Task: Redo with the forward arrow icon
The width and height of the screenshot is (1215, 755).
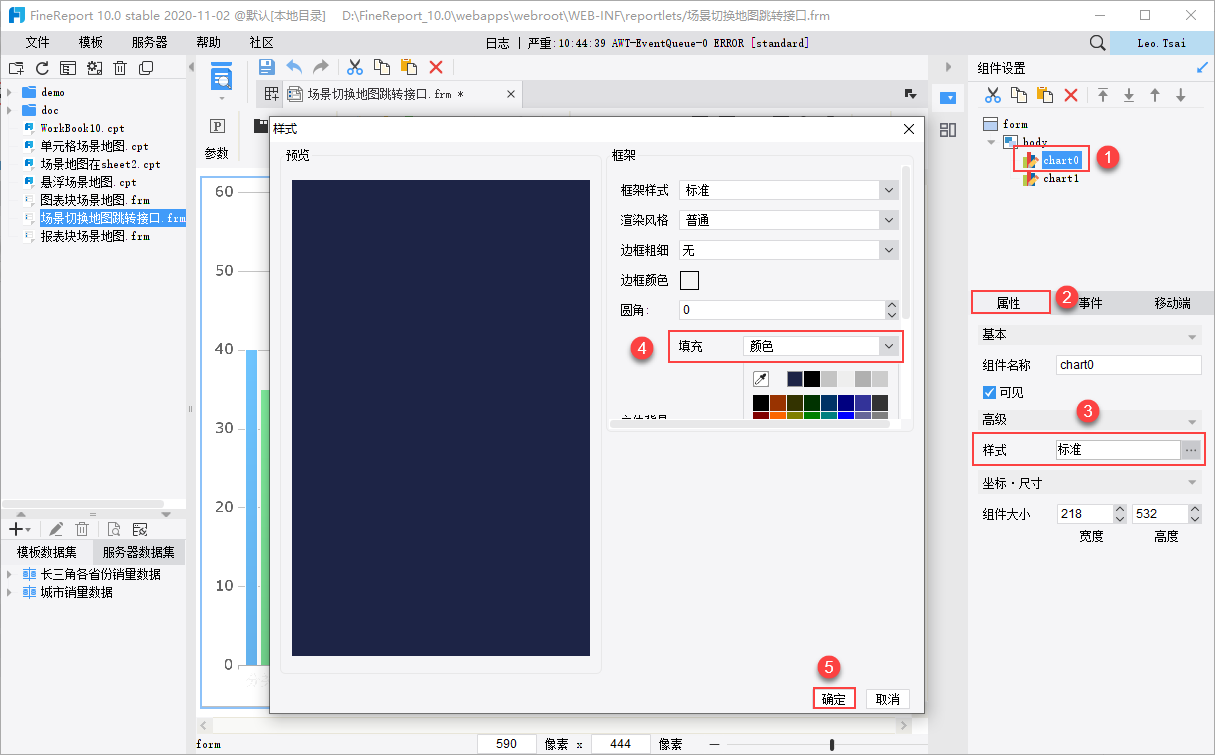Action: pos(321,67)
